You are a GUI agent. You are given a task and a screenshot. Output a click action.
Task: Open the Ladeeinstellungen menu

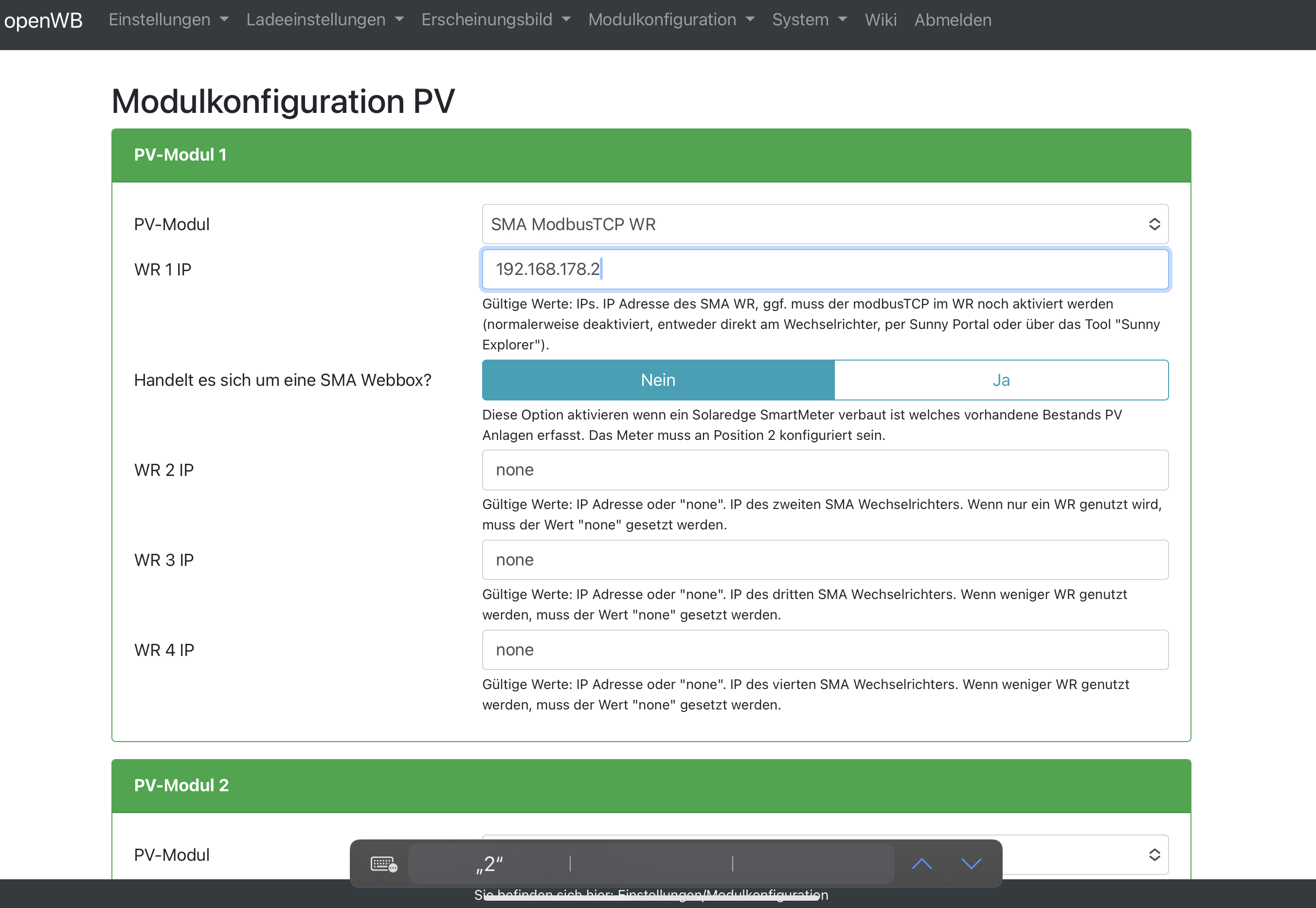(x=324, y=20)
